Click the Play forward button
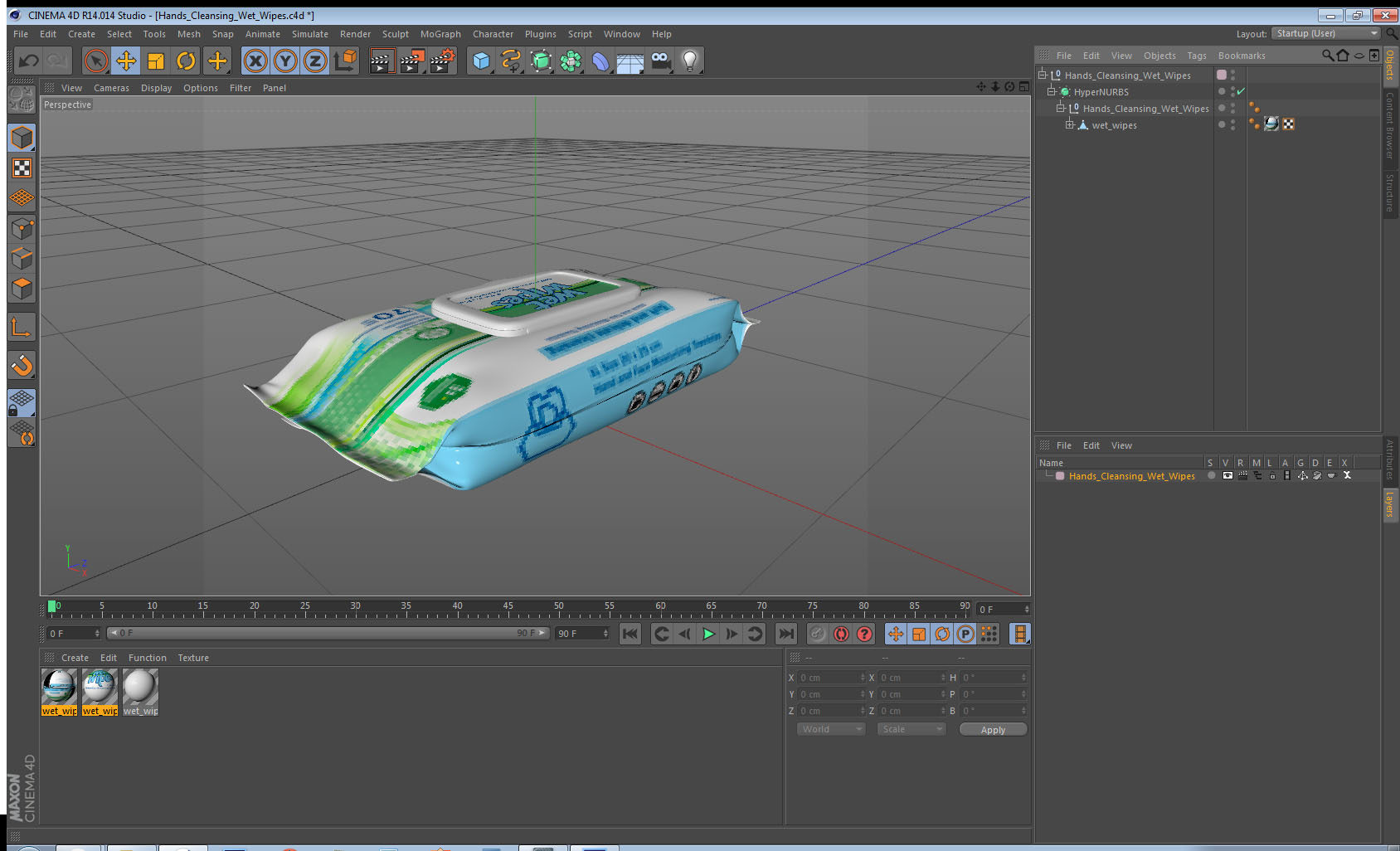 point(708,634)
